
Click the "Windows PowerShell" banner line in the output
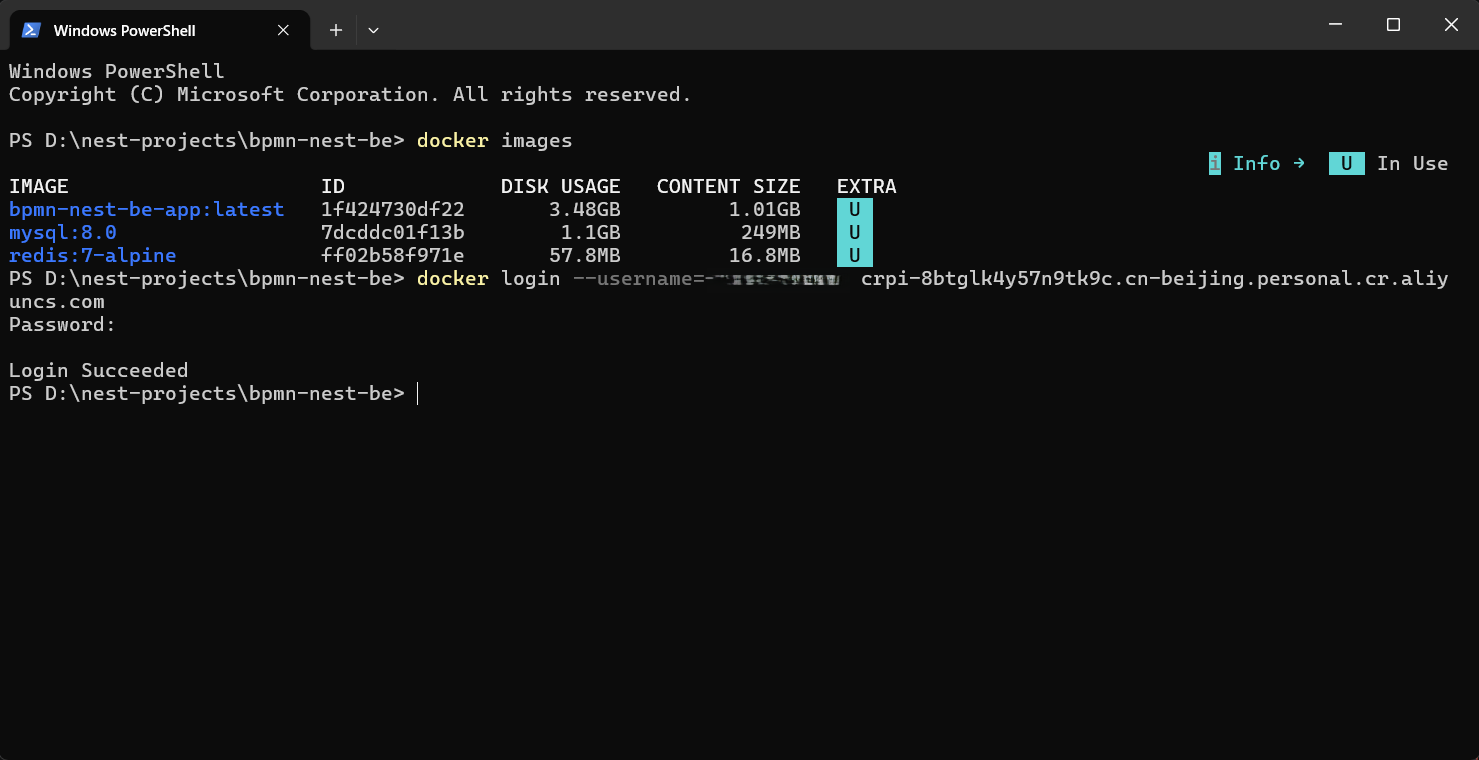pos(117,71)
